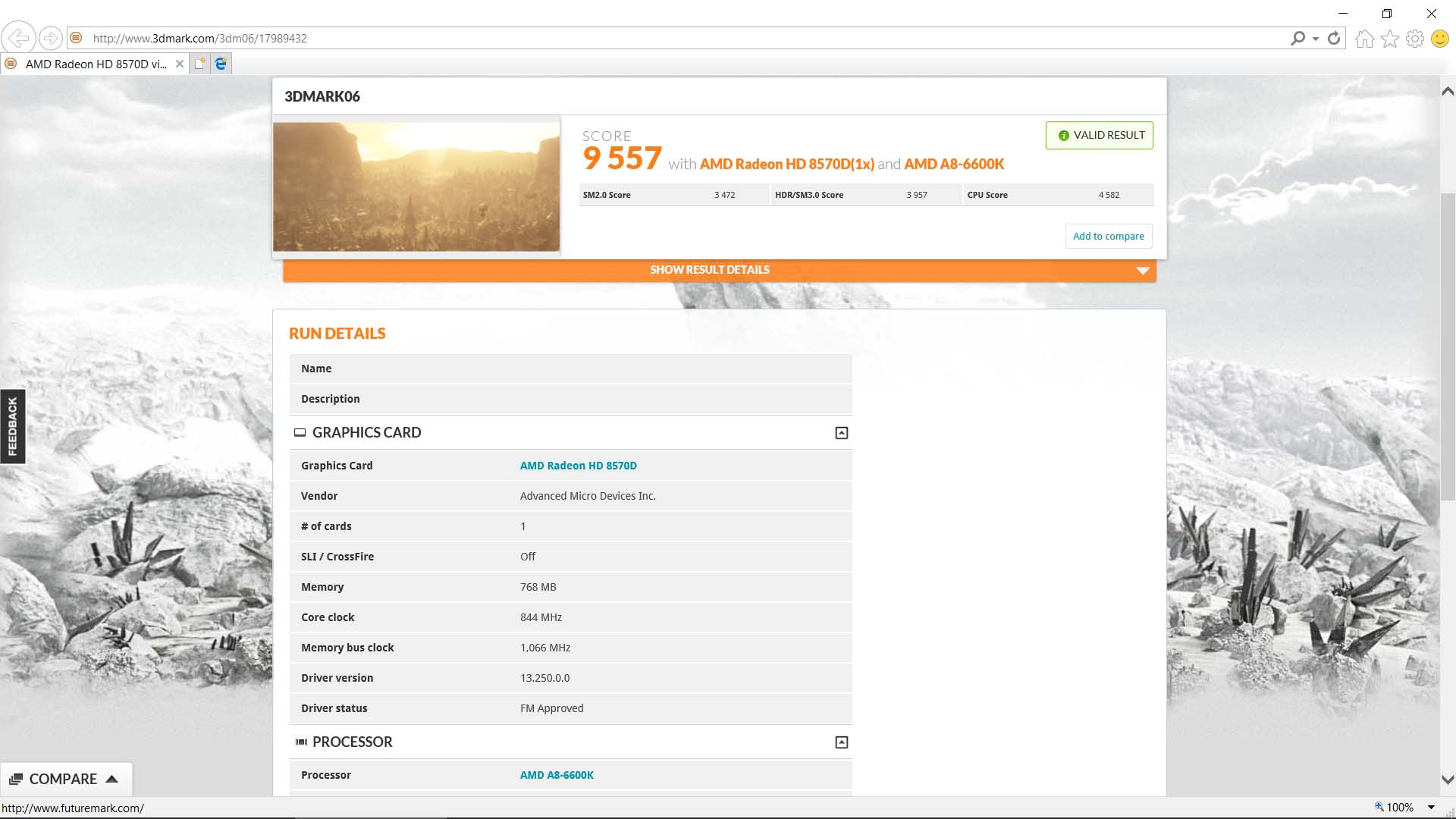This screenshot has width=1456, height=819.
Task: Click the smiley feedback icon
Action: tap(1440, 39)
